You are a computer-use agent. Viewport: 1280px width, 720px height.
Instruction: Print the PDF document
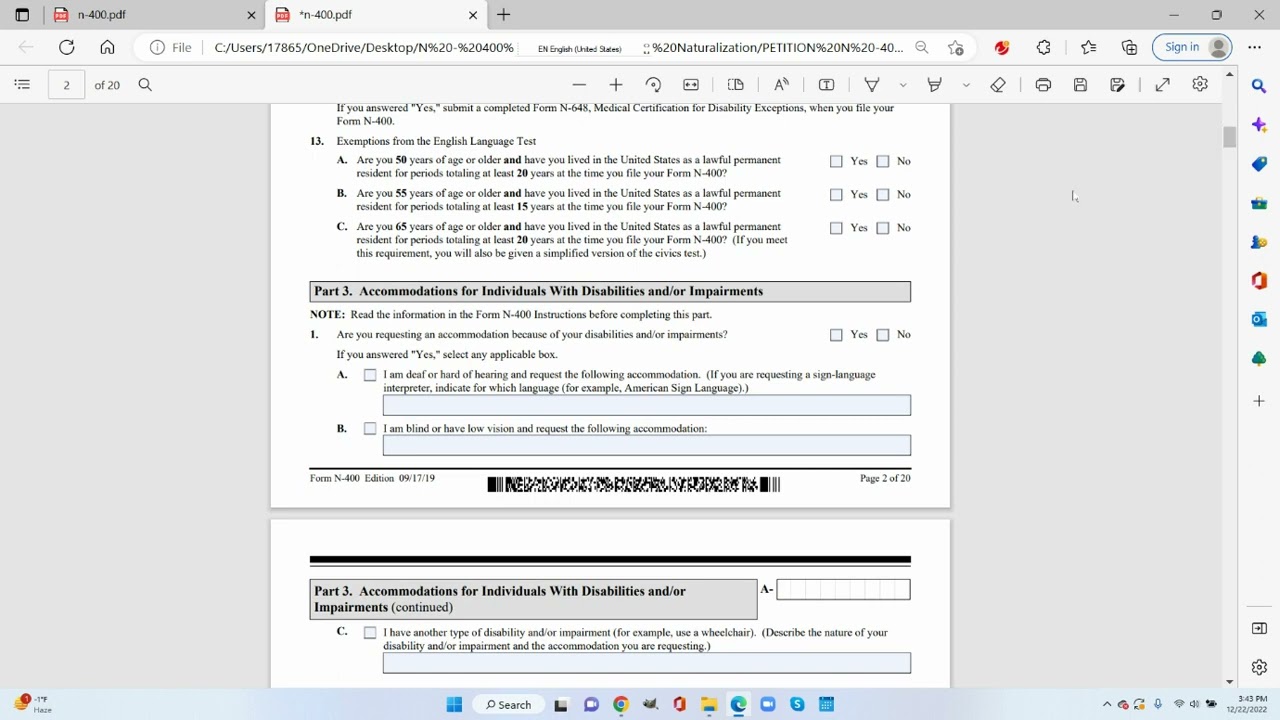coord(1043,85)
